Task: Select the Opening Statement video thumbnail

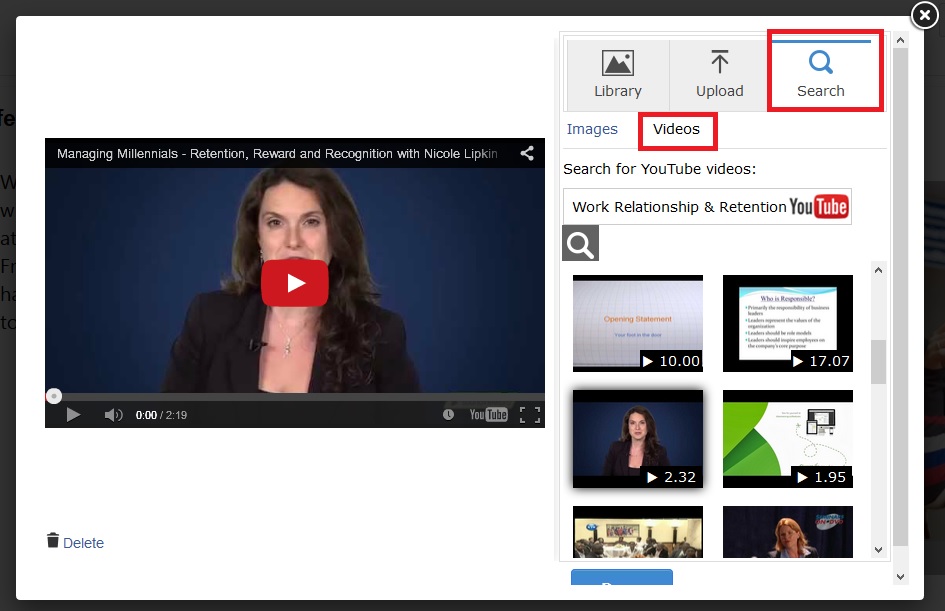Action: click(x=638, y=323)
